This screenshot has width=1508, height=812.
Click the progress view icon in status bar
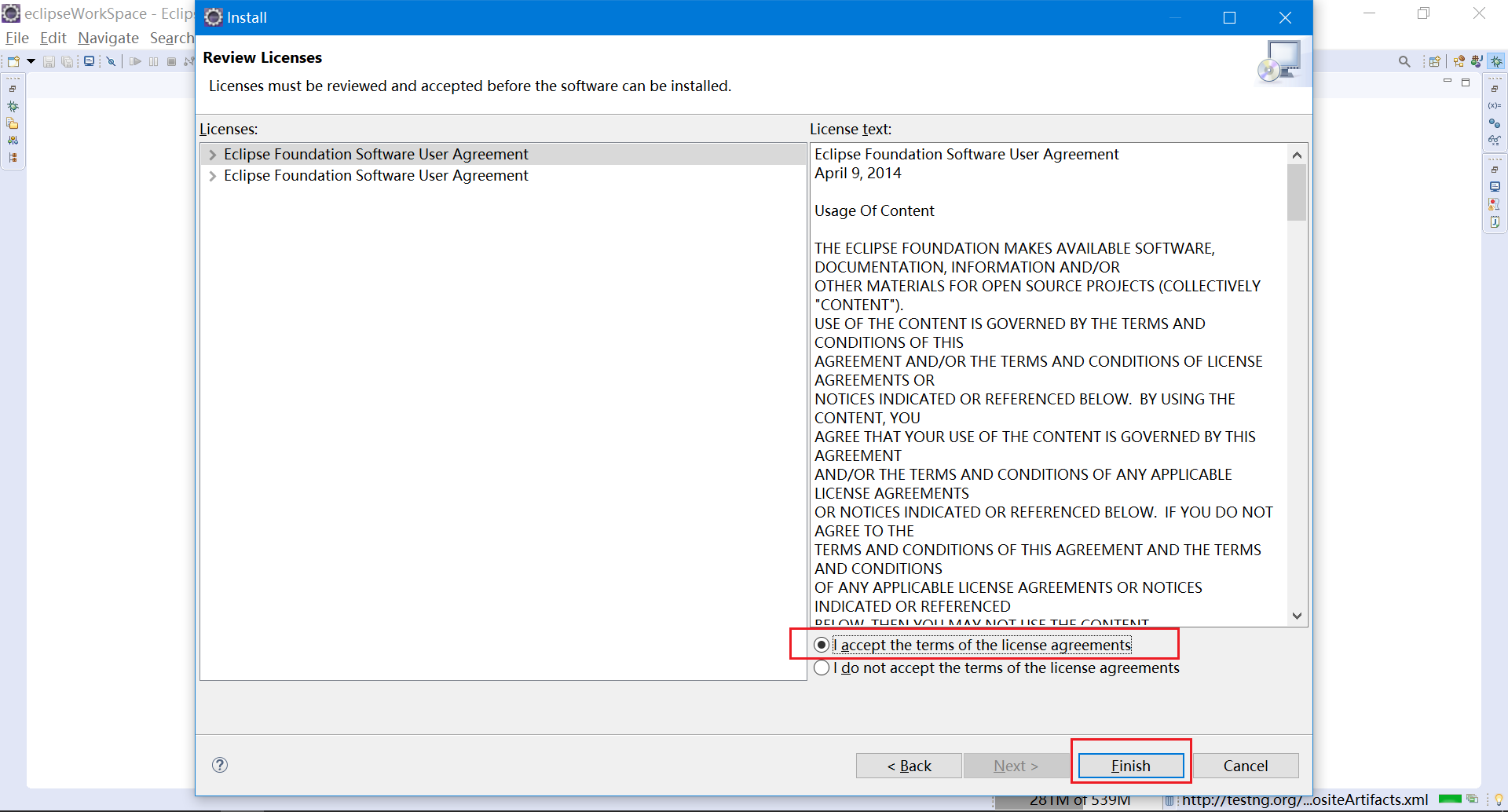1472,799
